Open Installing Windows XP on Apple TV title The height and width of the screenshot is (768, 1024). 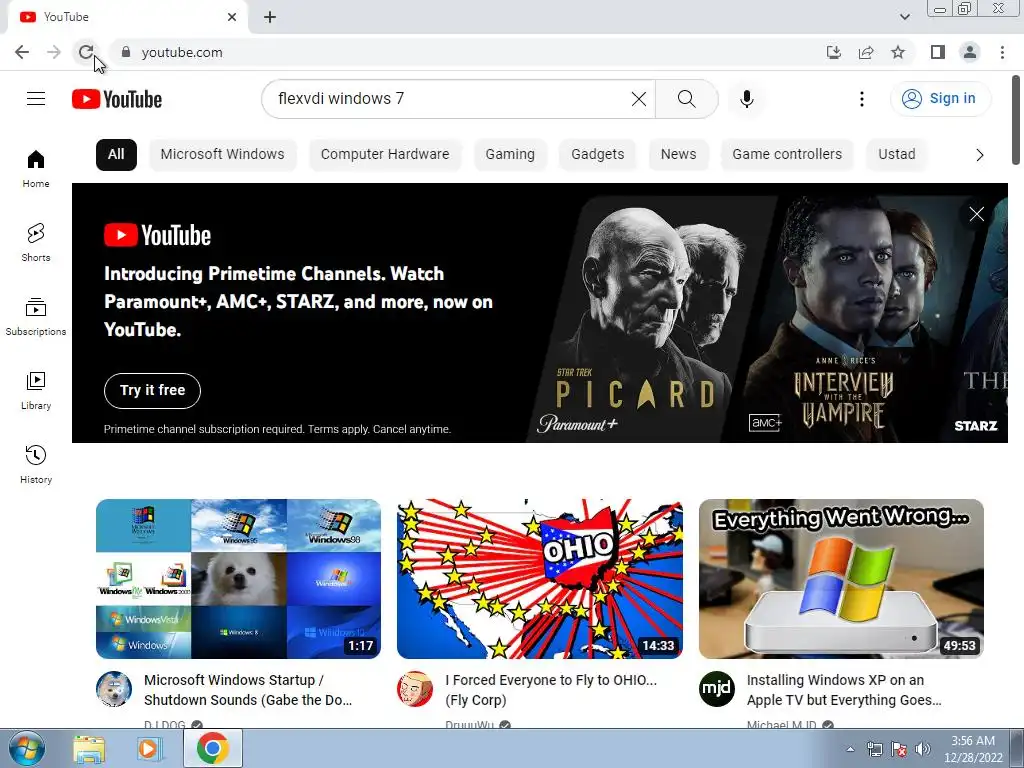(x=844, y=690)
